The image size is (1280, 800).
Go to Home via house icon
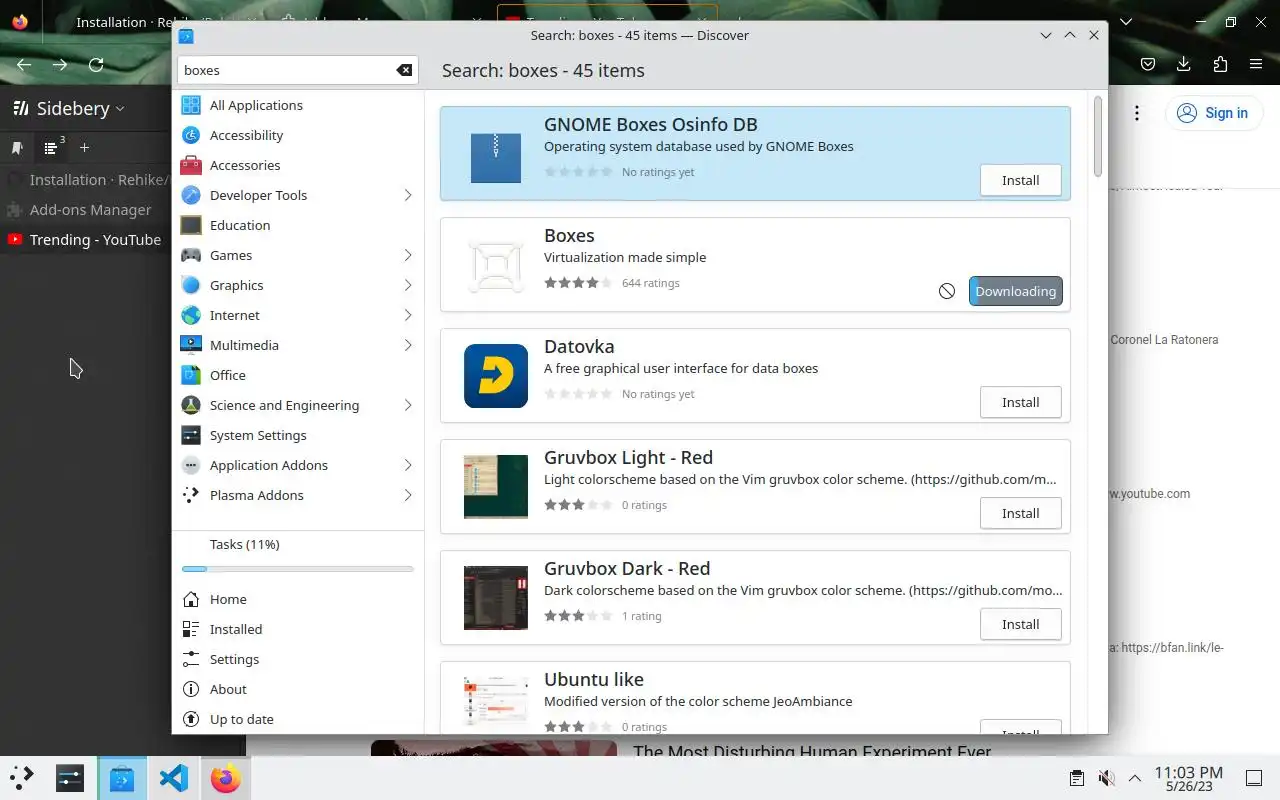191,599
